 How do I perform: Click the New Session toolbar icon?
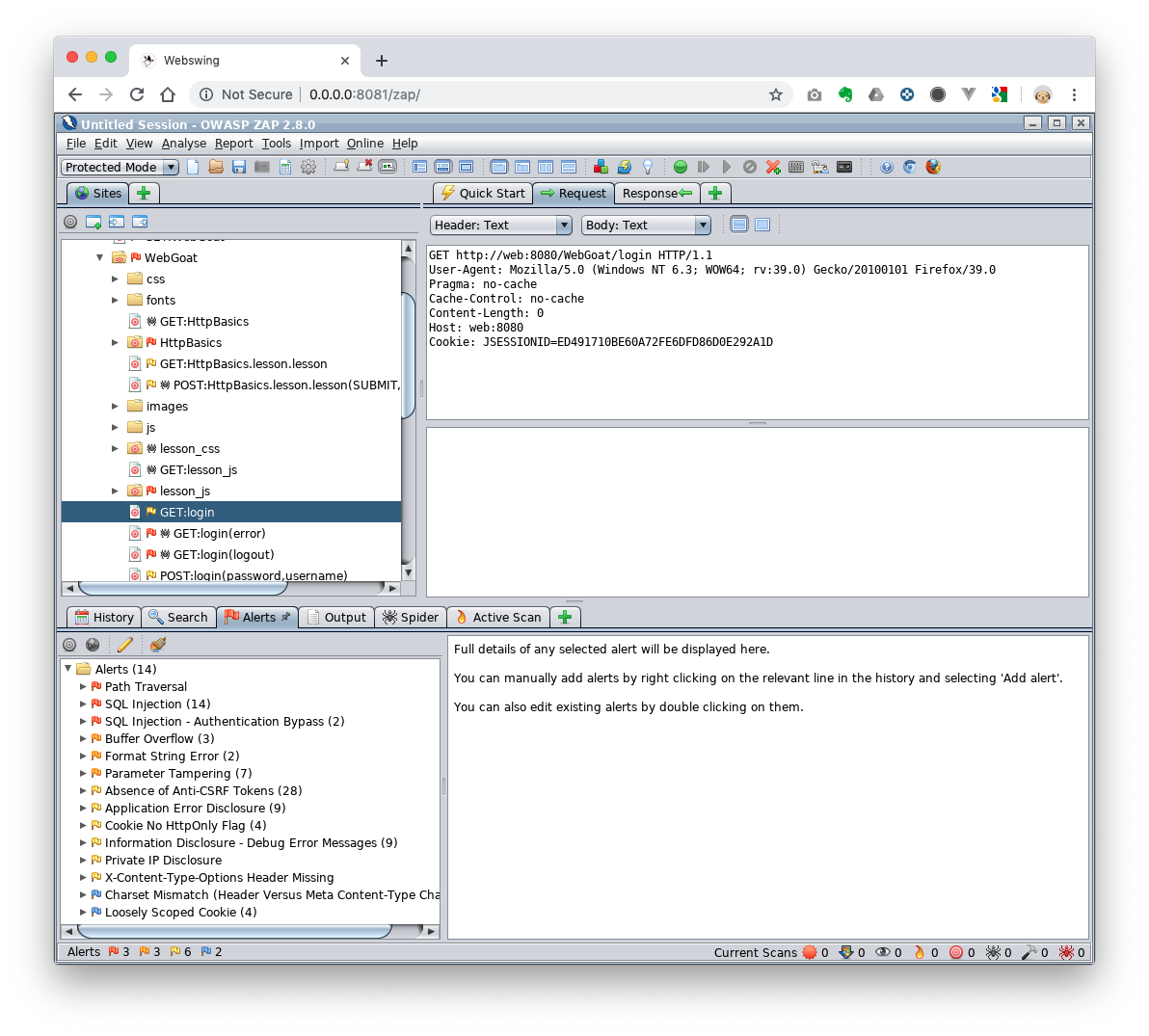[193, 167]
